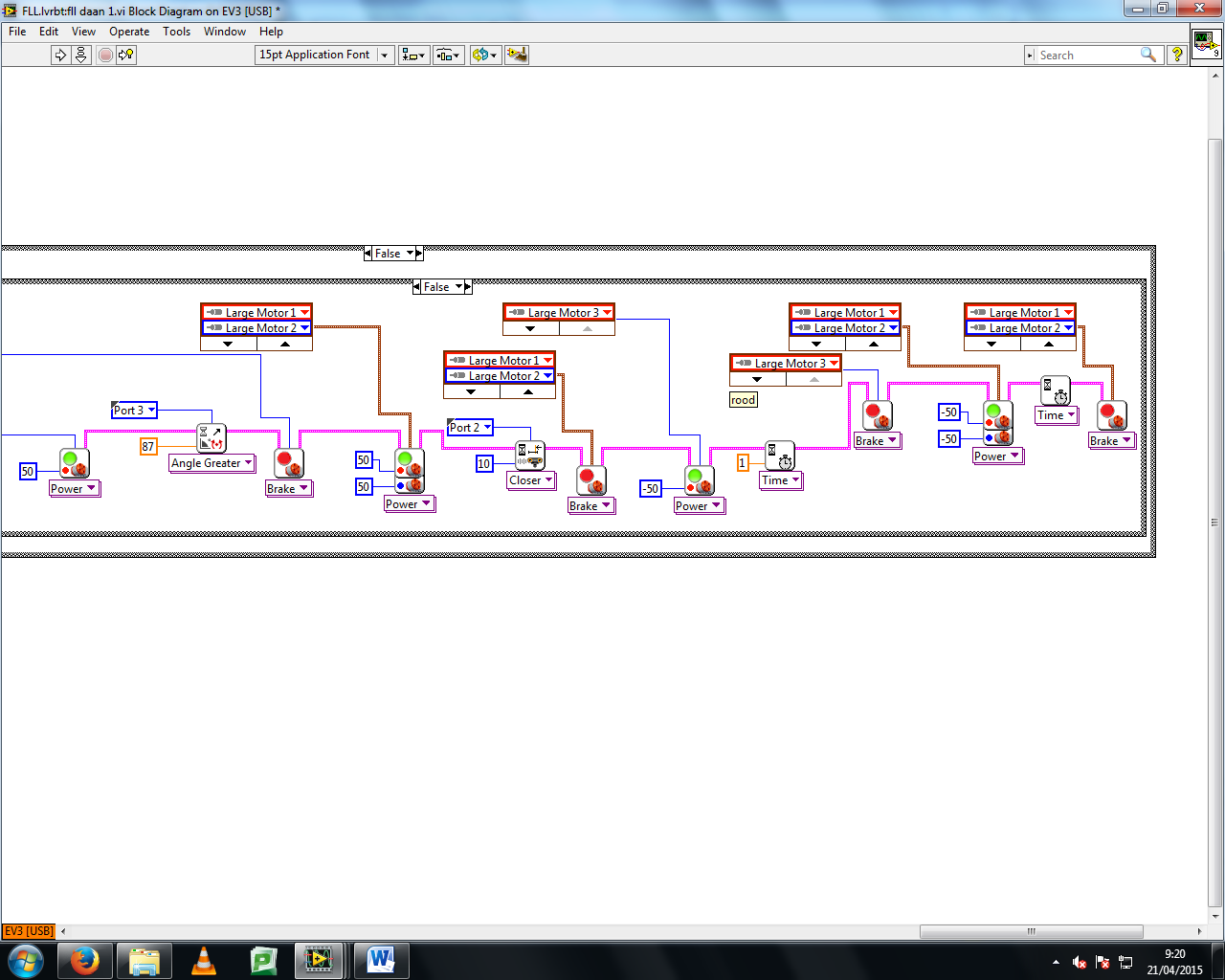Image resolution: width=1225 pixels, height=980 pixels.
Task: Select the ultrasonic Wait block above Closer
Action: [x=529, y=455]
